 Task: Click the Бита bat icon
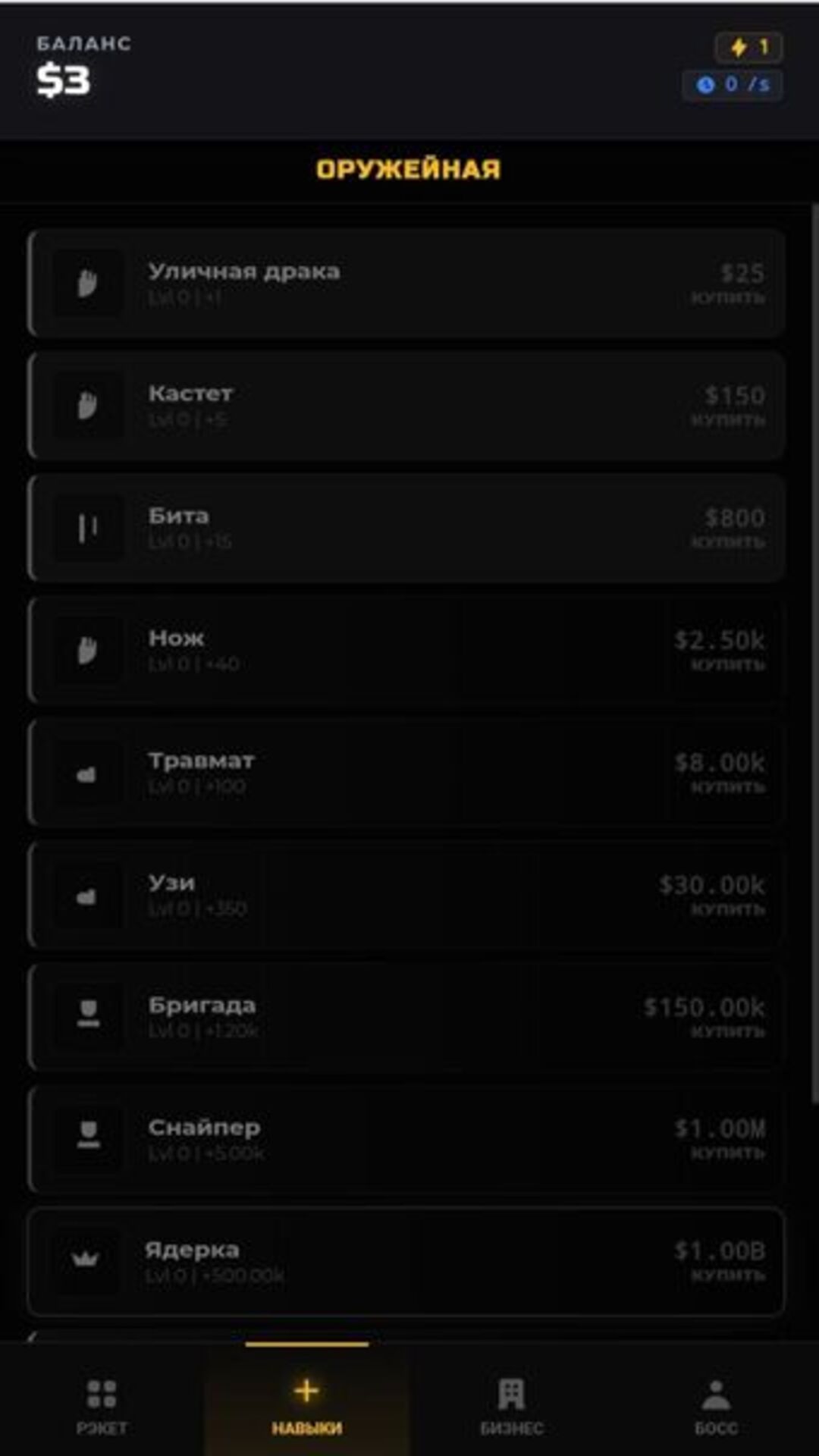(x=87, y=528)
